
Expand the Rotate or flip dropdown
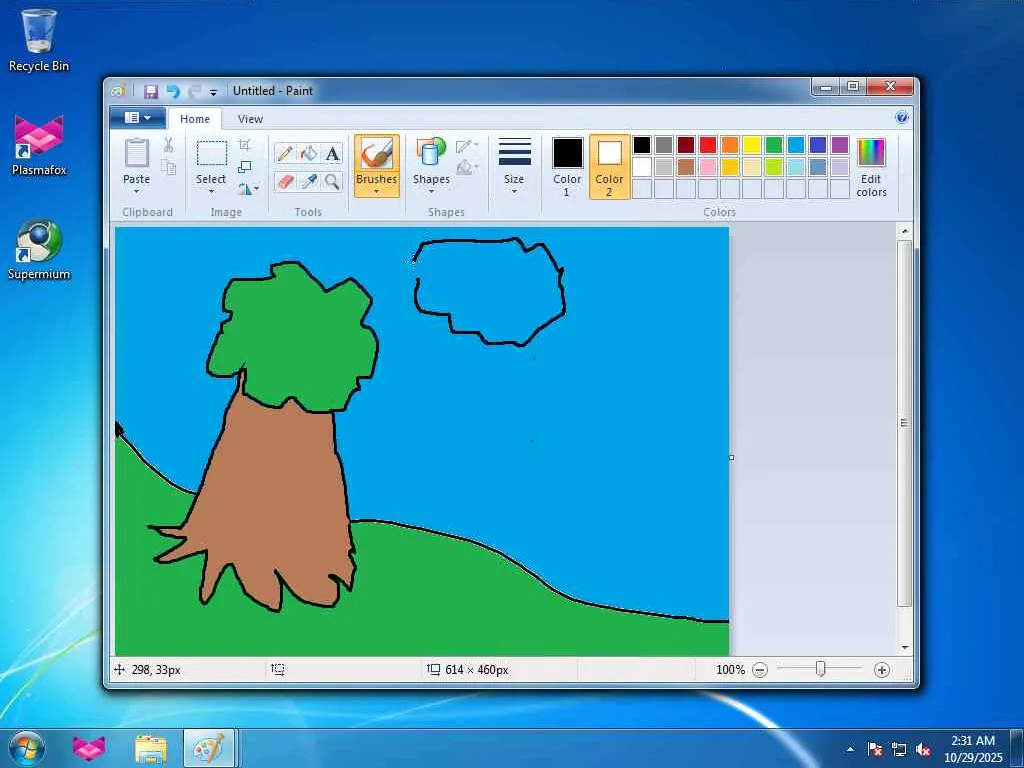[248, 189]
